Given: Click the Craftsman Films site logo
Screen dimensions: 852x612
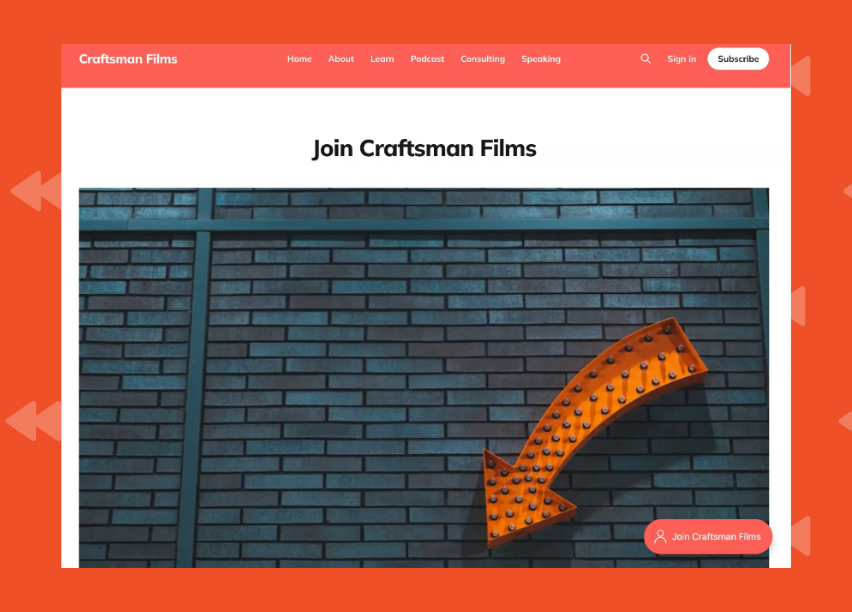Looking at the screenshot, I should [128, 59].
